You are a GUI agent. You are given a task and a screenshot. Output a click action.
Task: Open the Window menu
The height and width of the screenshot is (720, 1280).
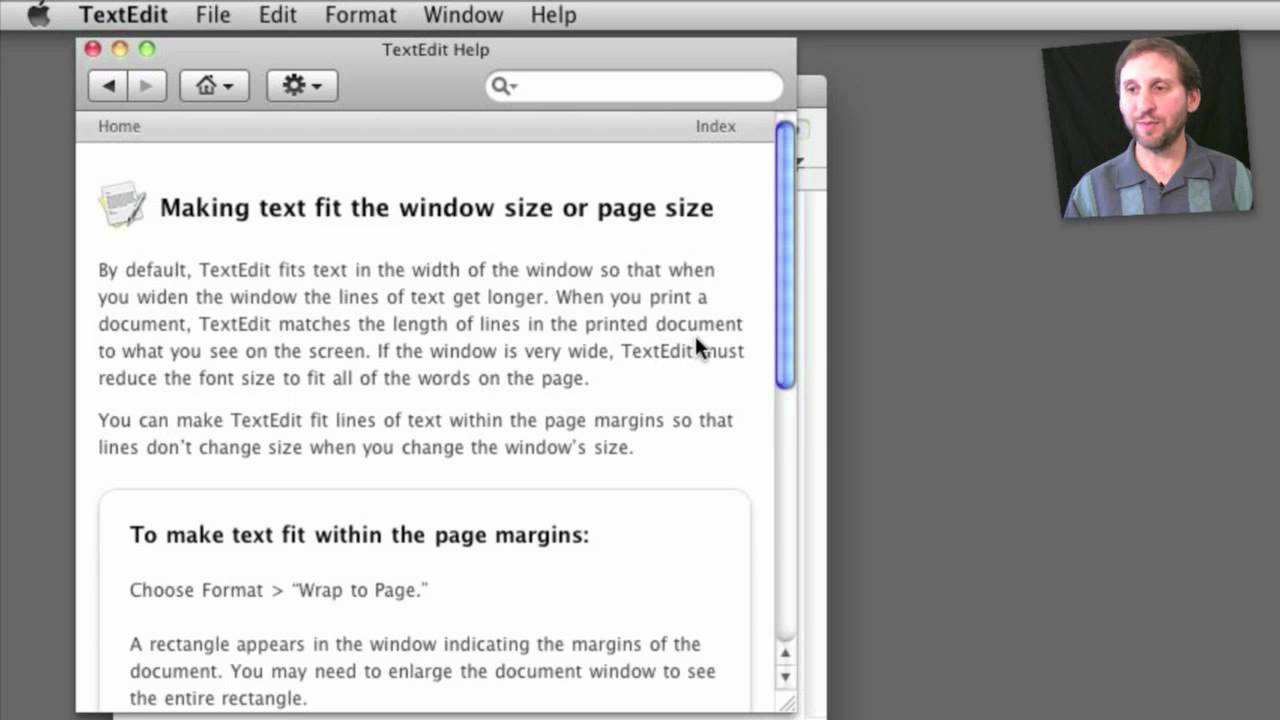[x=463, y=15]
